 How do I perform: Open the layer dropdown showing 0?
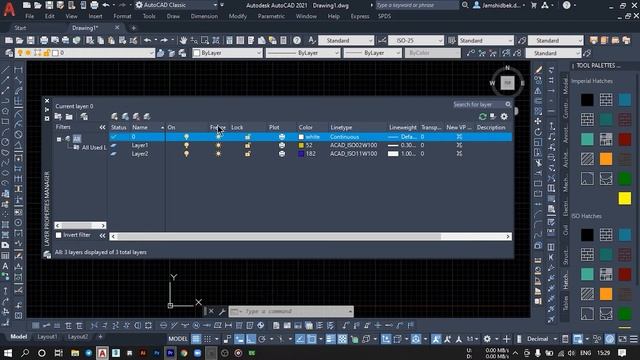[85, 53]
